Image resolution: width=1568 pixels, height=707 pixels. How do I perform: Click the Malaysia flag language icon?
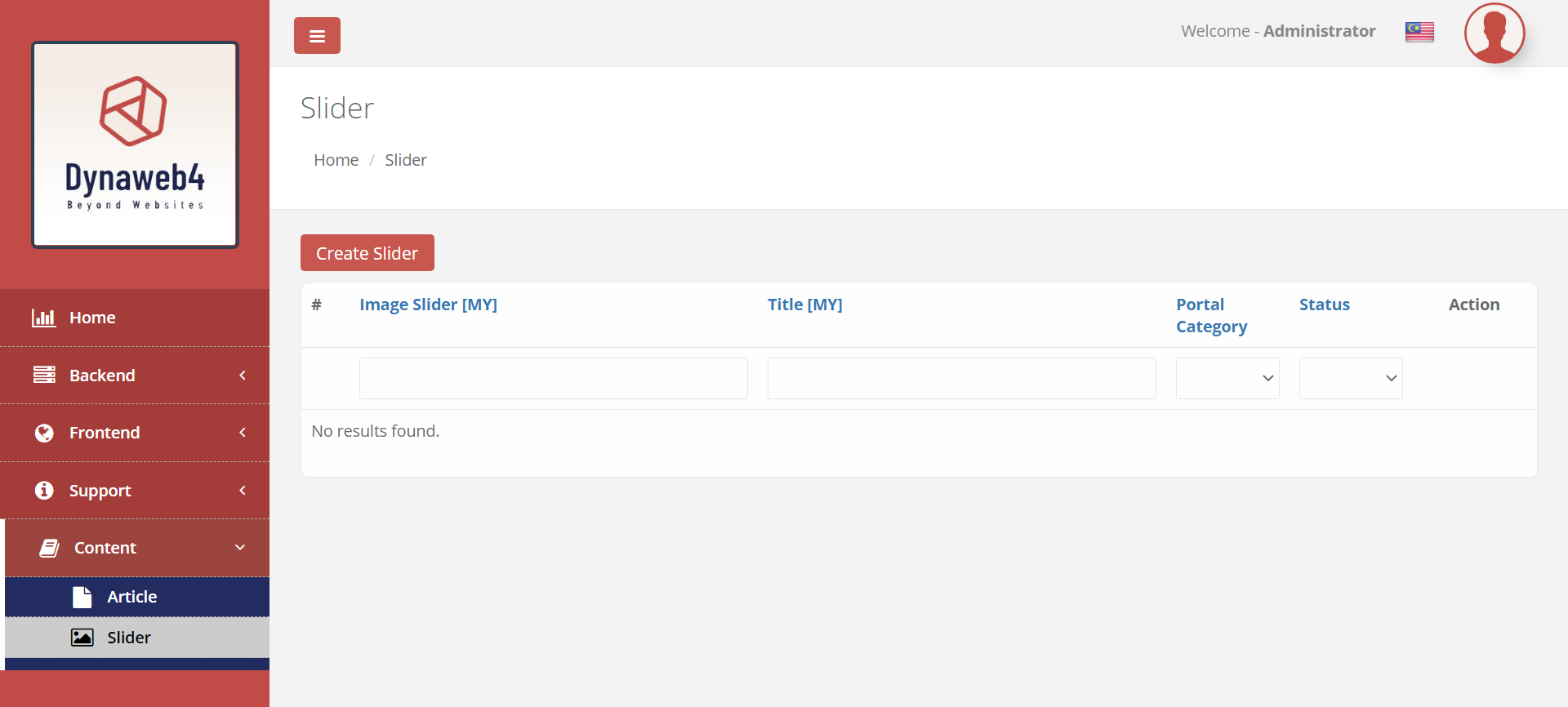[1419, 32]
